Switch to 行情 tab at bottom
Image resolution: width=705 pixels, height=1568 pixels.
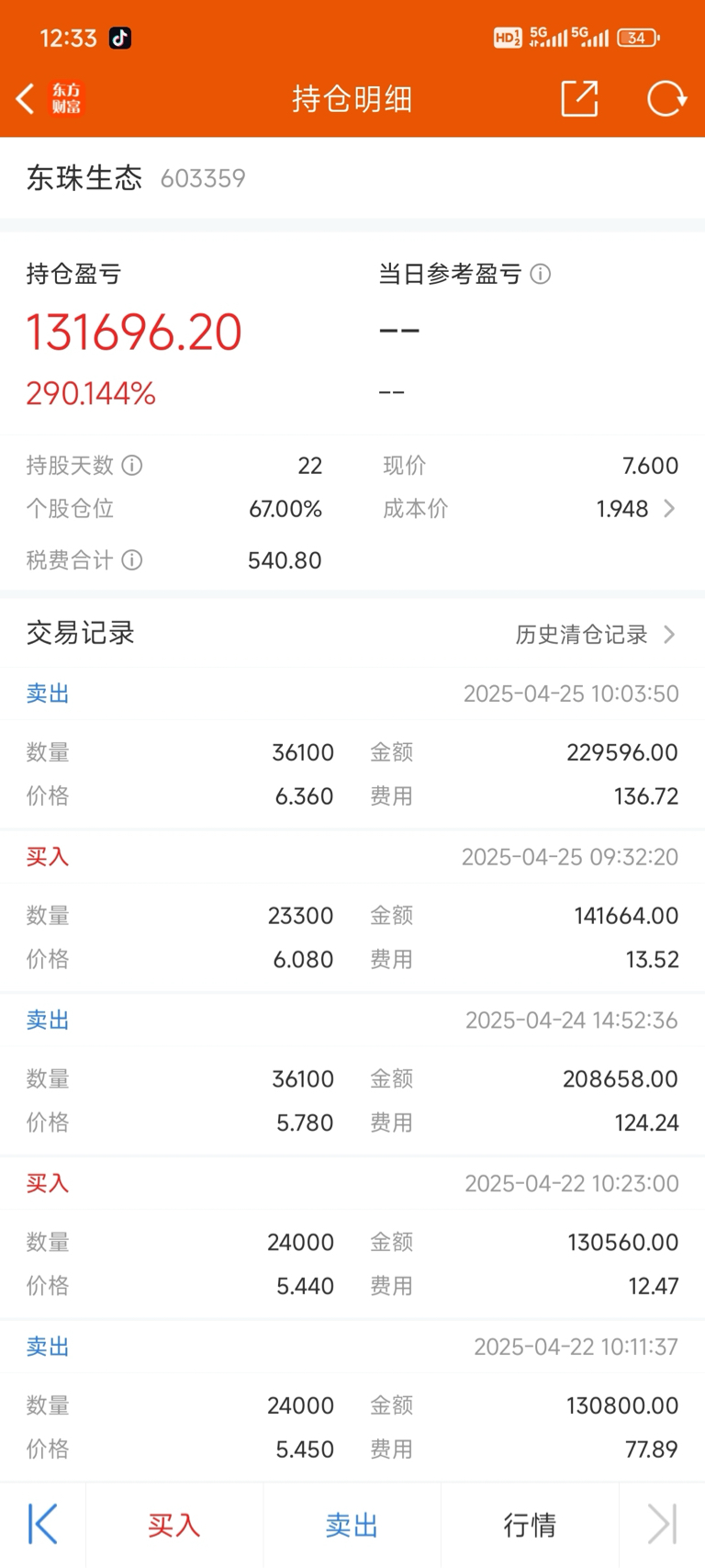530,1525
